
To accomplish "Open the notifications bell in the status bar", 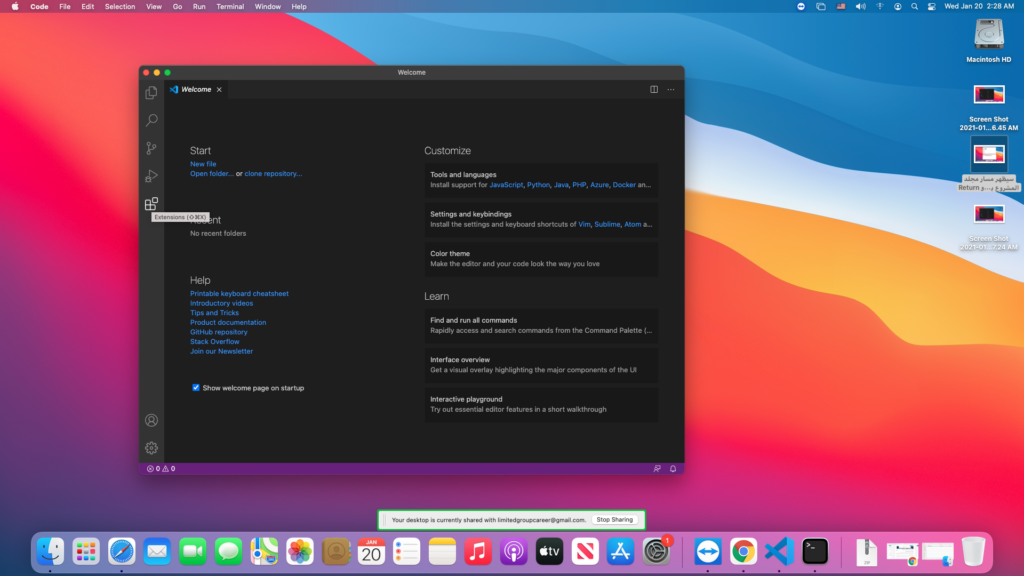I will [x=673, y=469].
